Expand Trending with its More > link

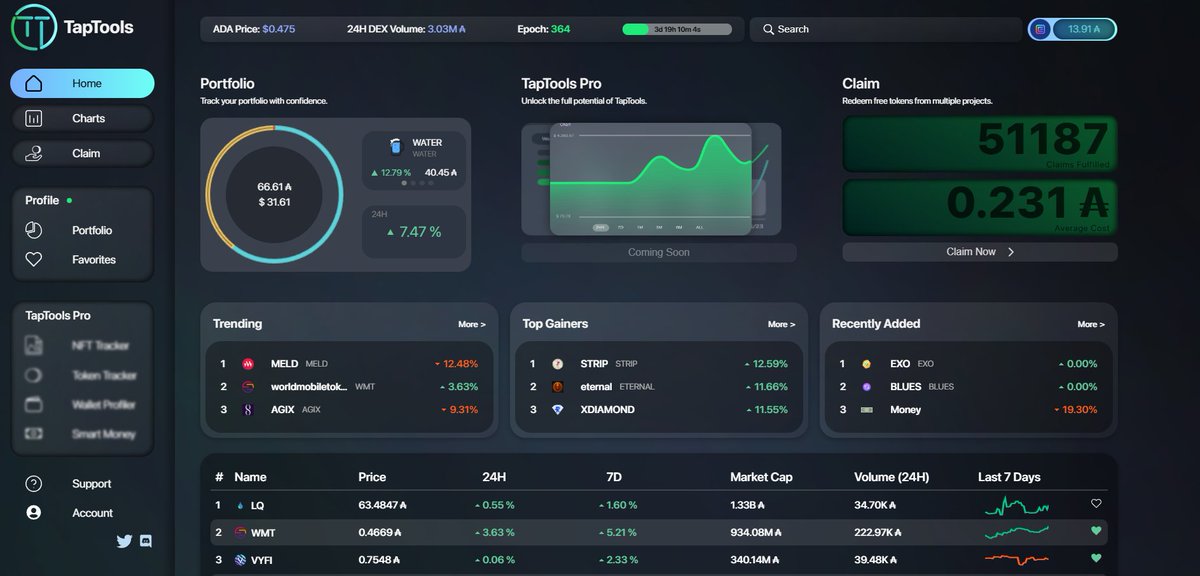472,324
